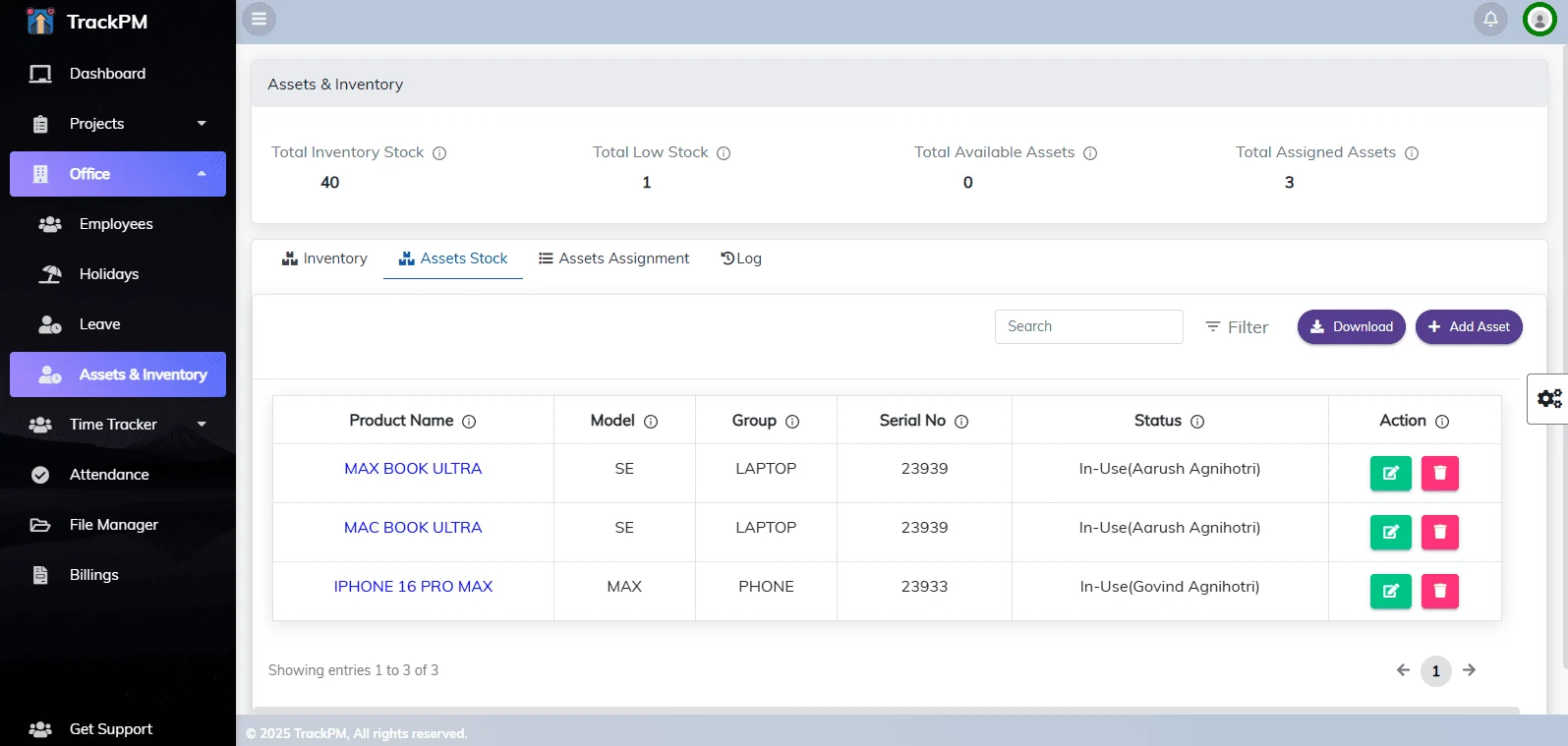
Task: Click the hamburger menu toggle icon
Action: 260,19
